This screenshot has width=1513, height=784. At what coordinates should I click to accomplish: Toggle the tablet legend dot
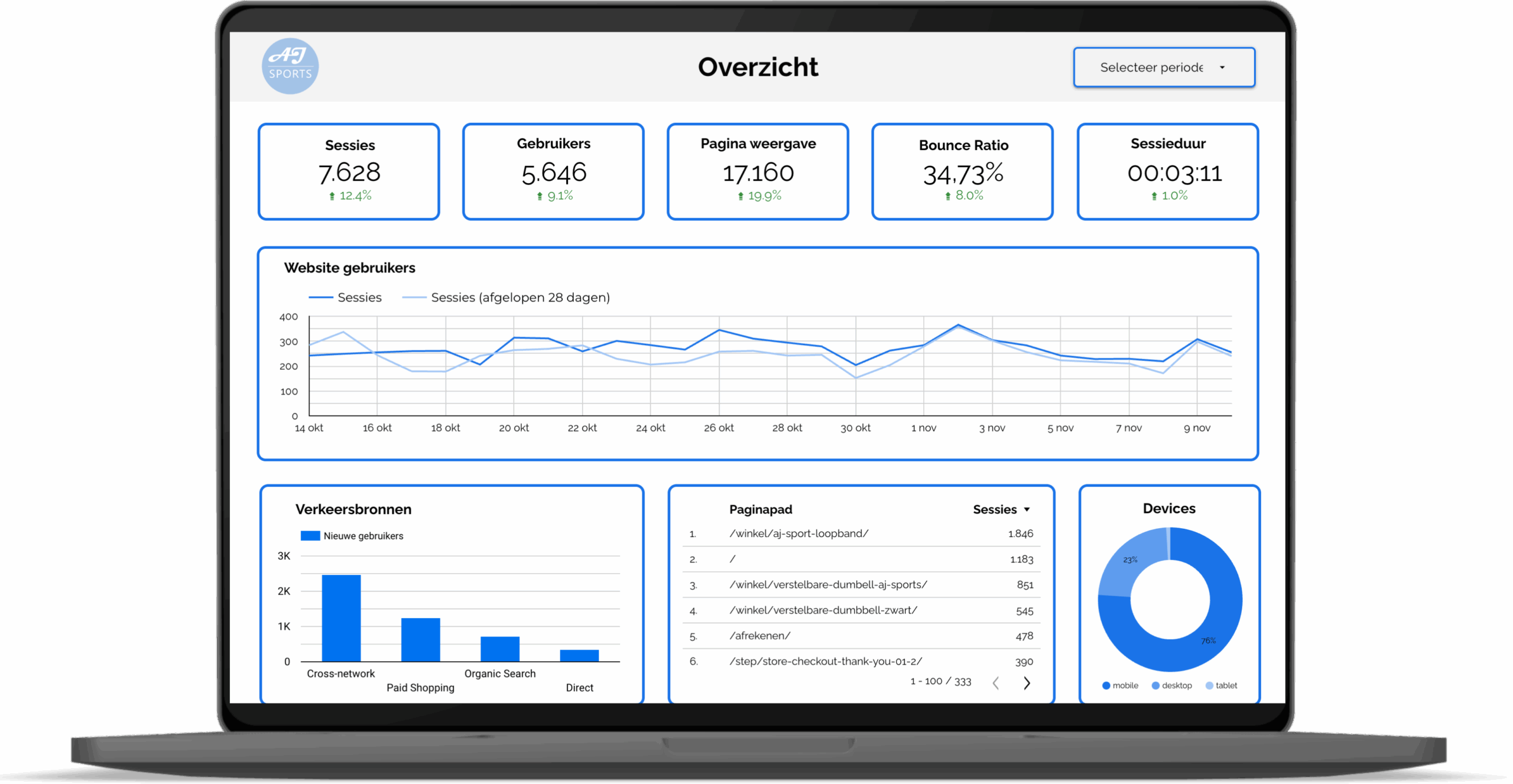coord(1209,685)
